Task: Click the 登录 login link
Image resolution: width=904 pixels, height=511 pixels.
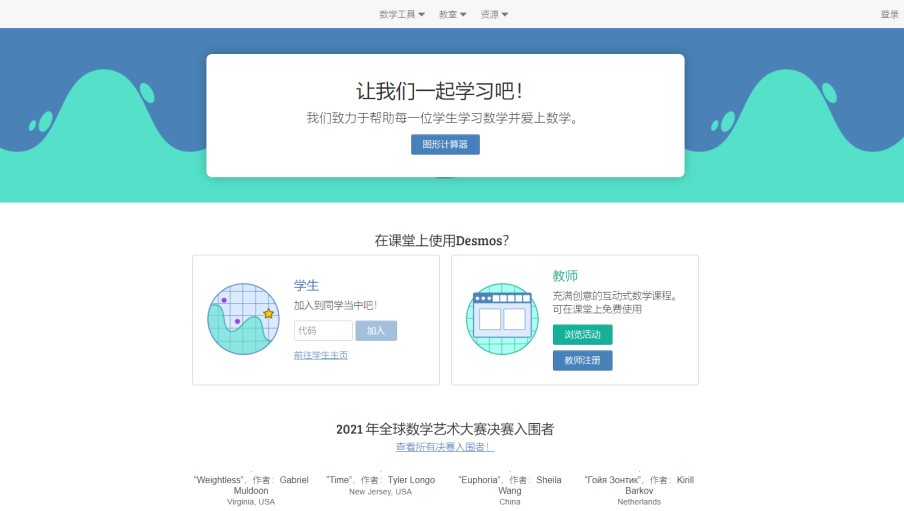Action: 889,14
